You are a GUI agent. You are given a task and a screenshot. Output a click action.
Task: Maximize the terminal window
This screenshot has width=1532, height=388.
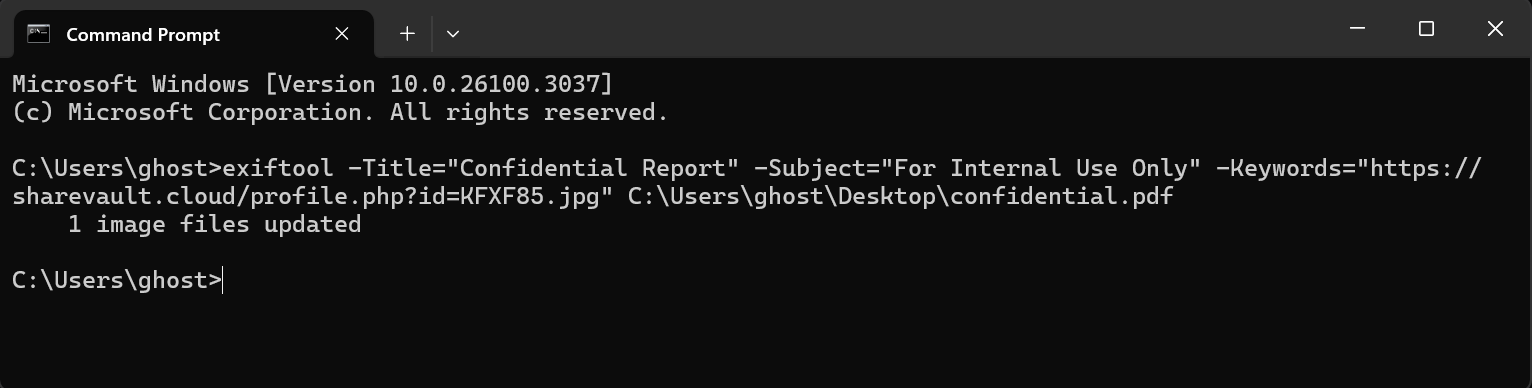pos(1426,29)
